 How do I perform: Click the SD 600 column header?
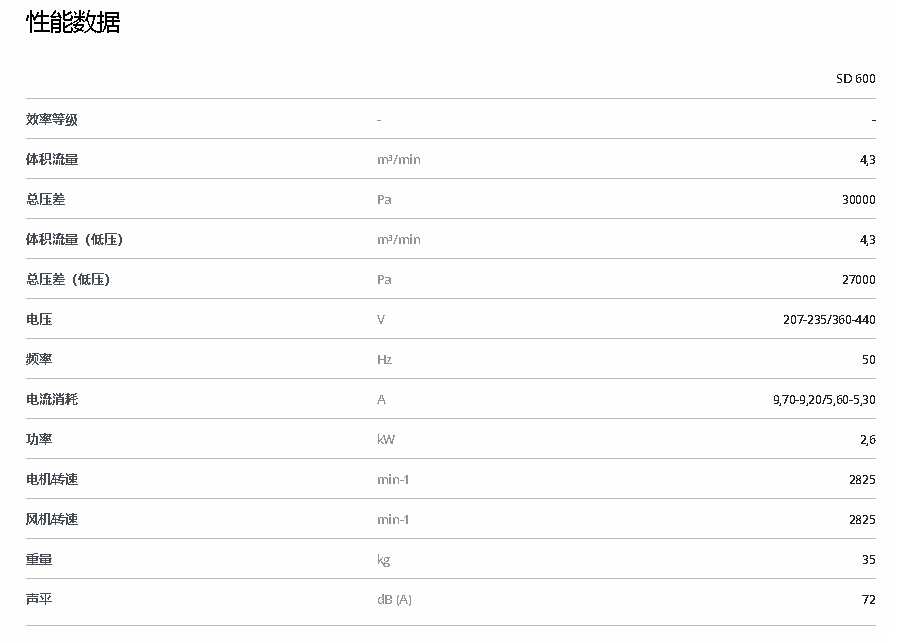[855, 79]
